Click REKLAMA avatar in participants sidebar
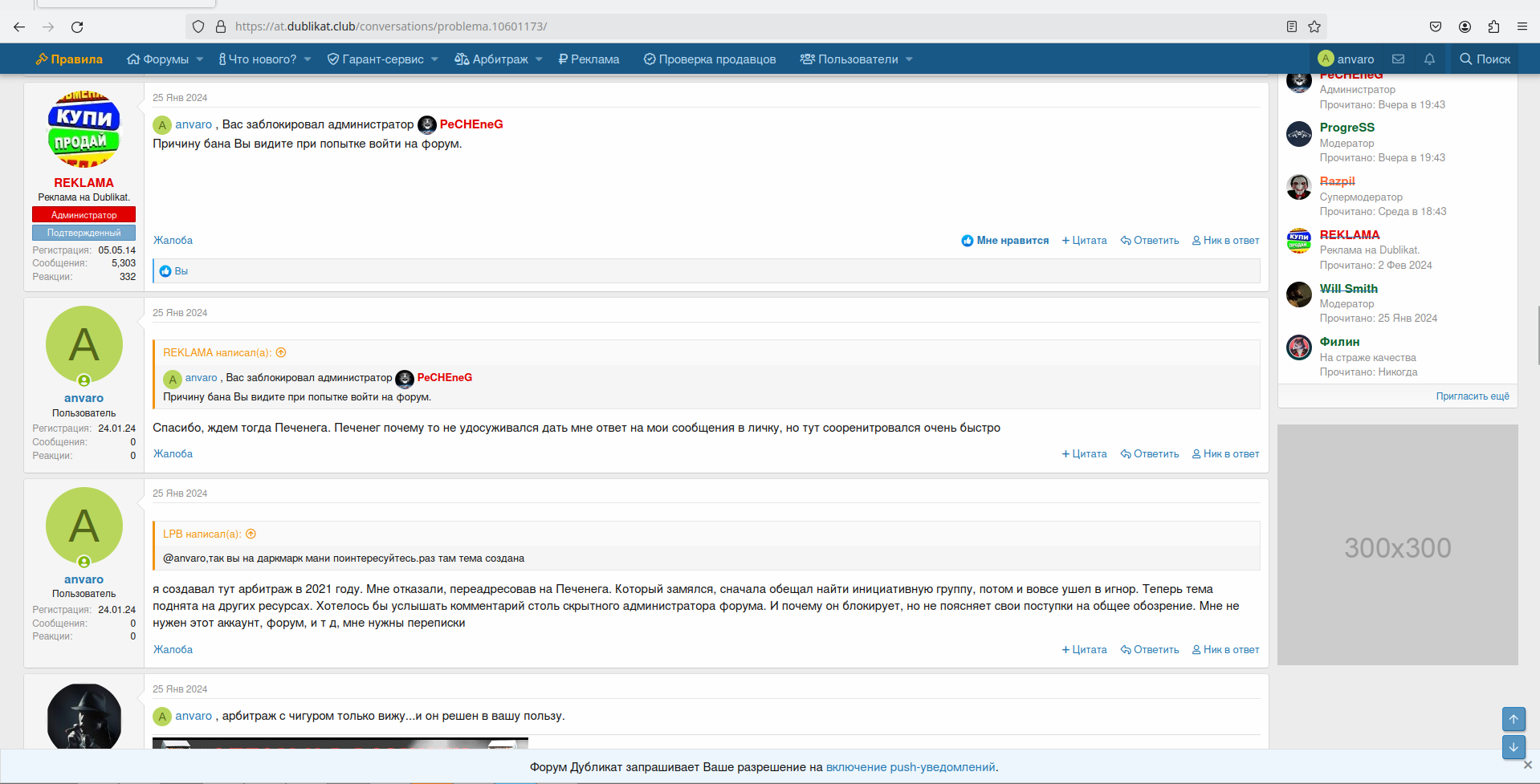1540x784 pixels. 1299,241
